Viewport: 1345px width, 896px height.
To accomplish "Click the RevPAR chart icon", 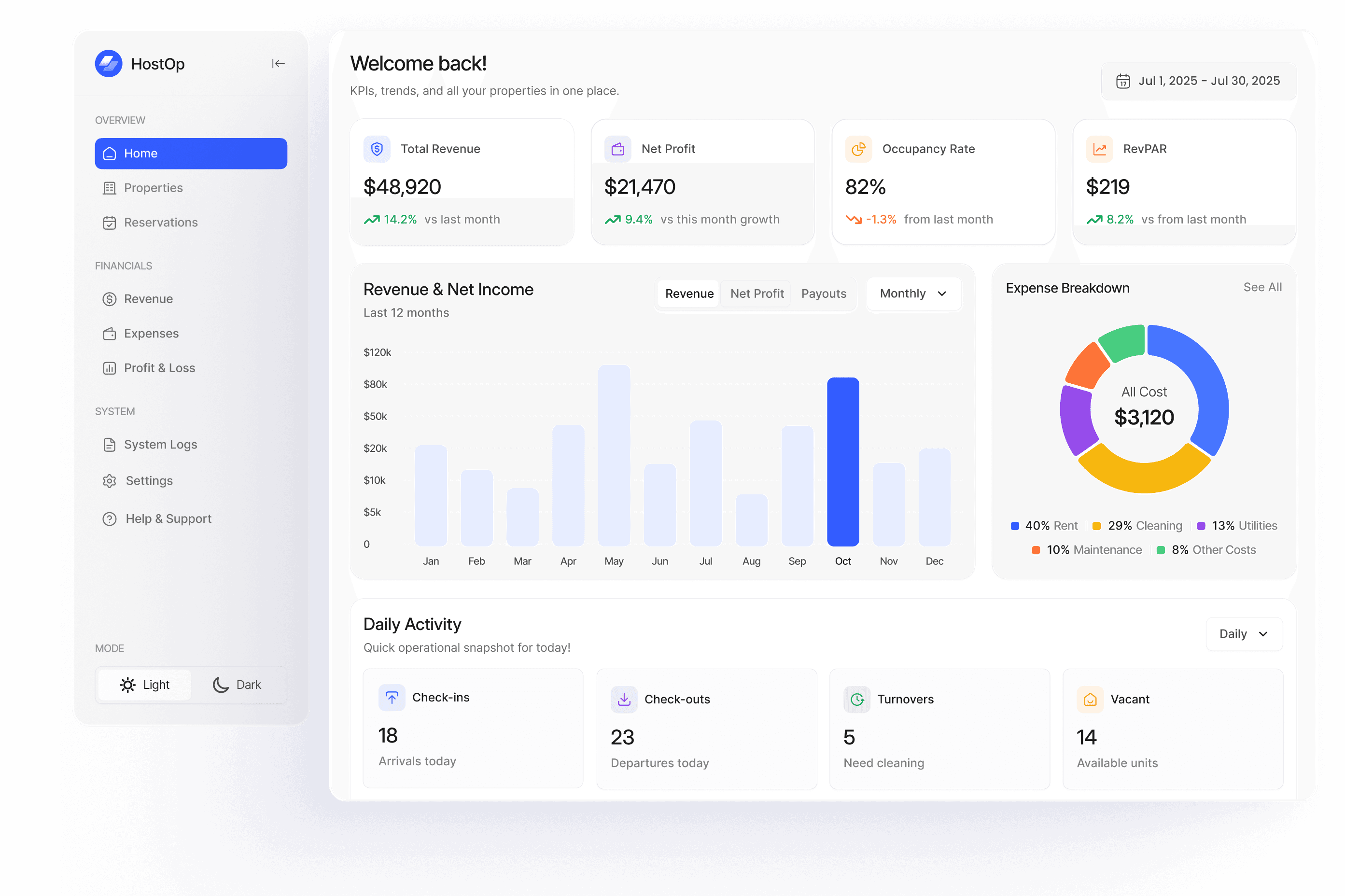I will [1099, 149].
